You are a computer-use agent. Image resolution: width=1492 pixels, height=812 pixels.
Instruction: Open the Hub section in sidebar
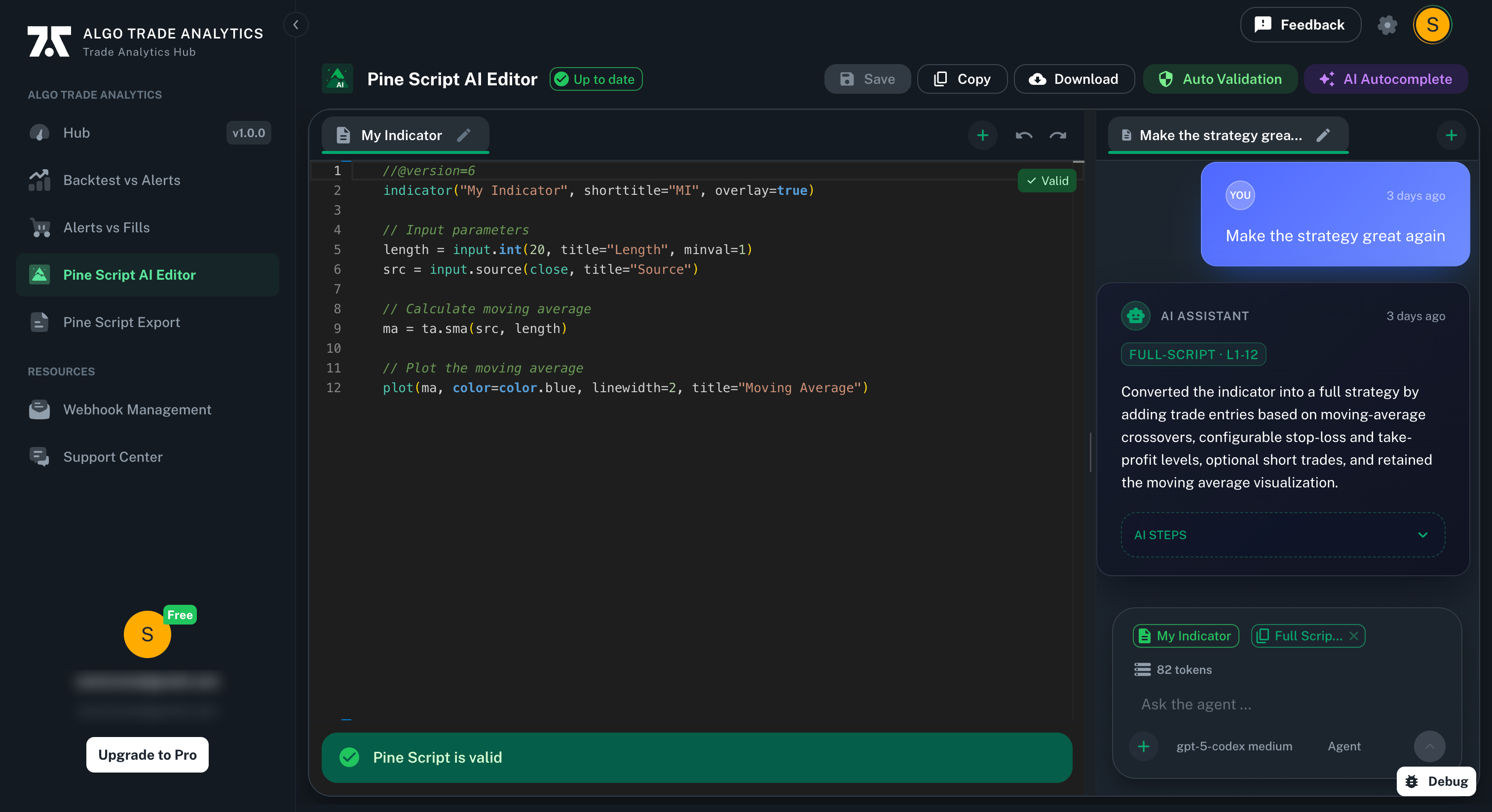pos(76,132)
